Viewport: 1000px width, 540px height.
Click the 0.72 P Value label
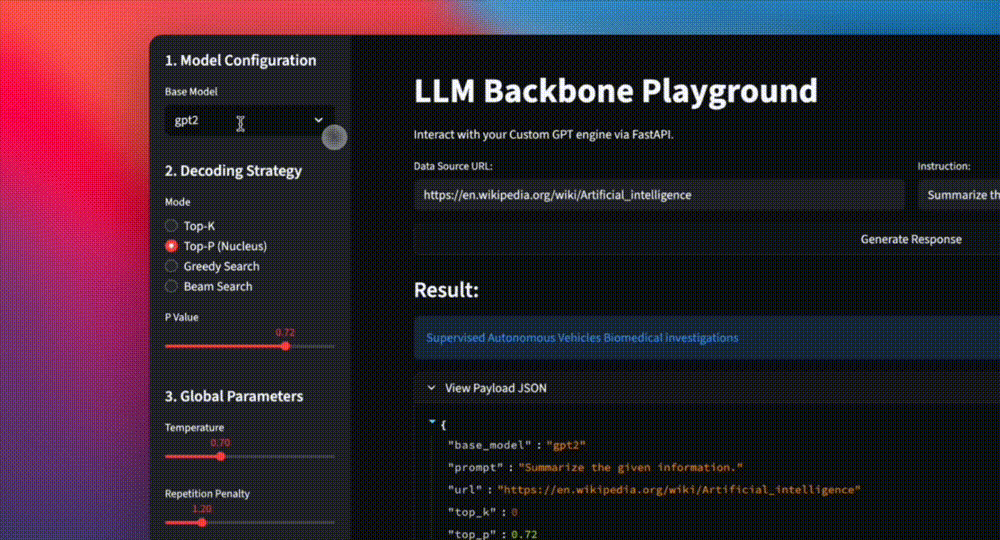(285, 332)
